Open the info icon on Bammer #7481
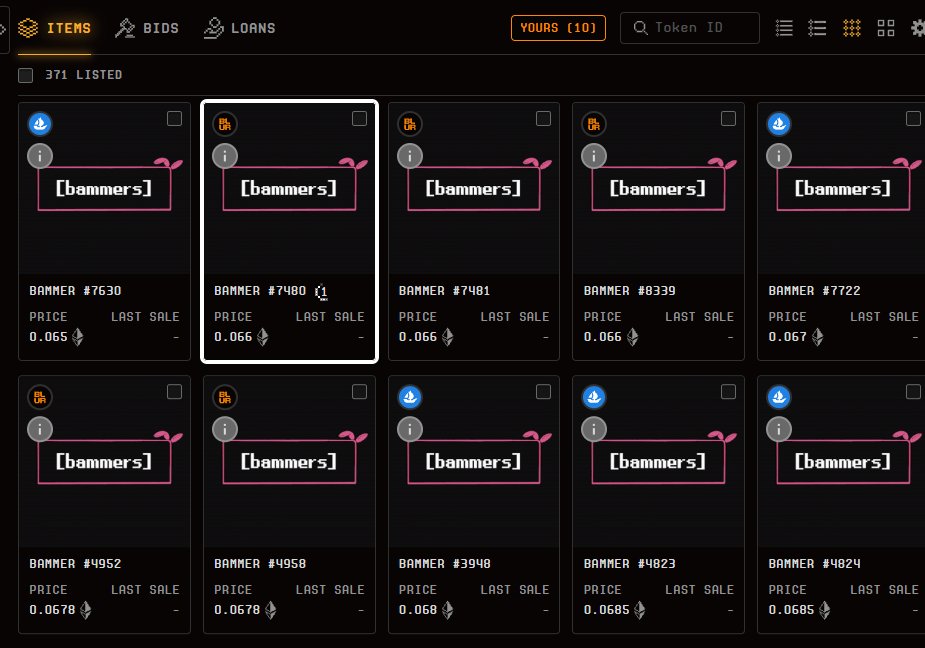The height and width of the screenshot is (648, 925). [x=410, y=156]
